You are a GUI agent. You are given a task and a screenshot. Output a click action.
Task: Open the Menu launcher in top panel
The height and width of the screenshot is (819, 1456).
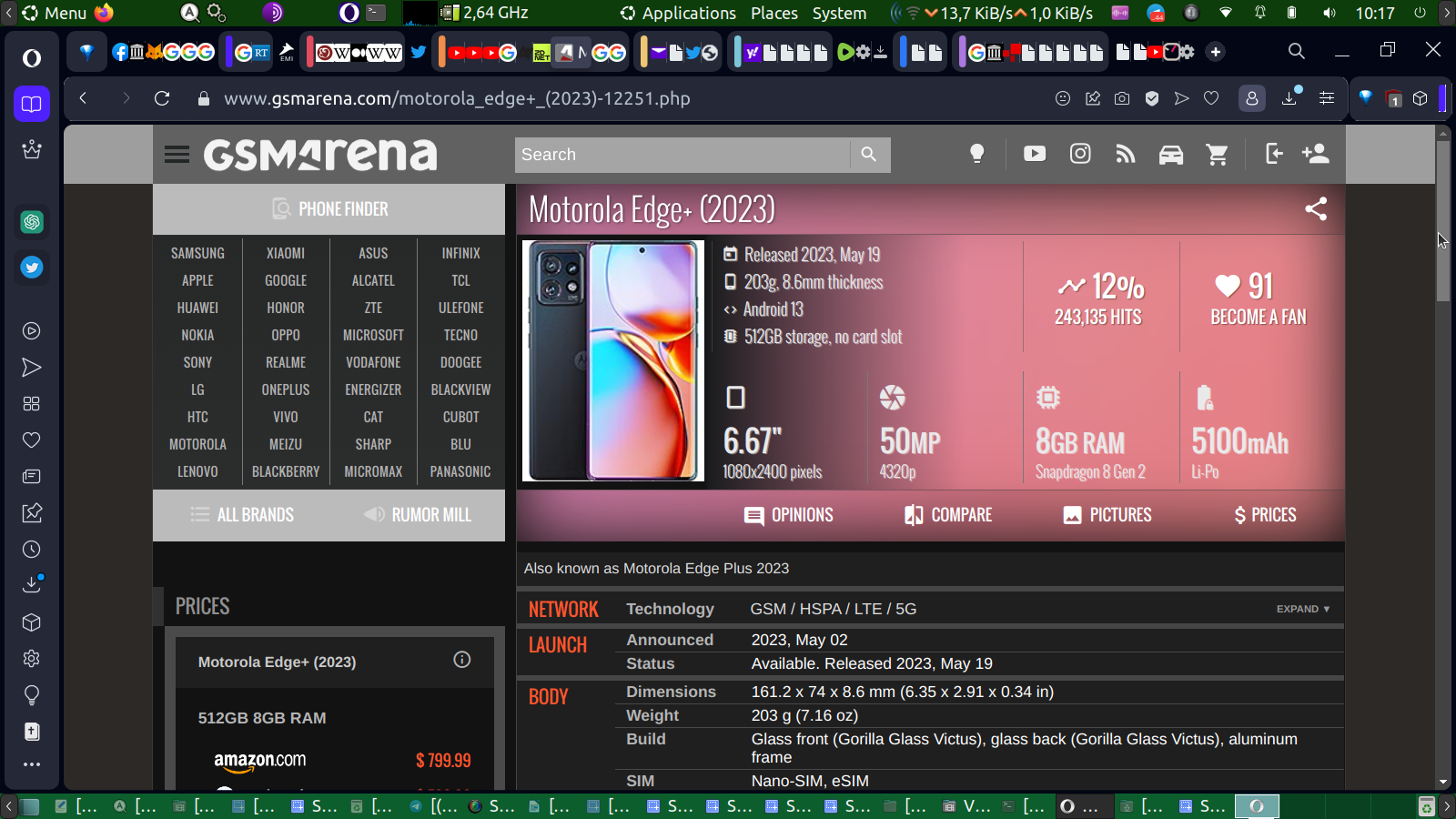(55, 13)
